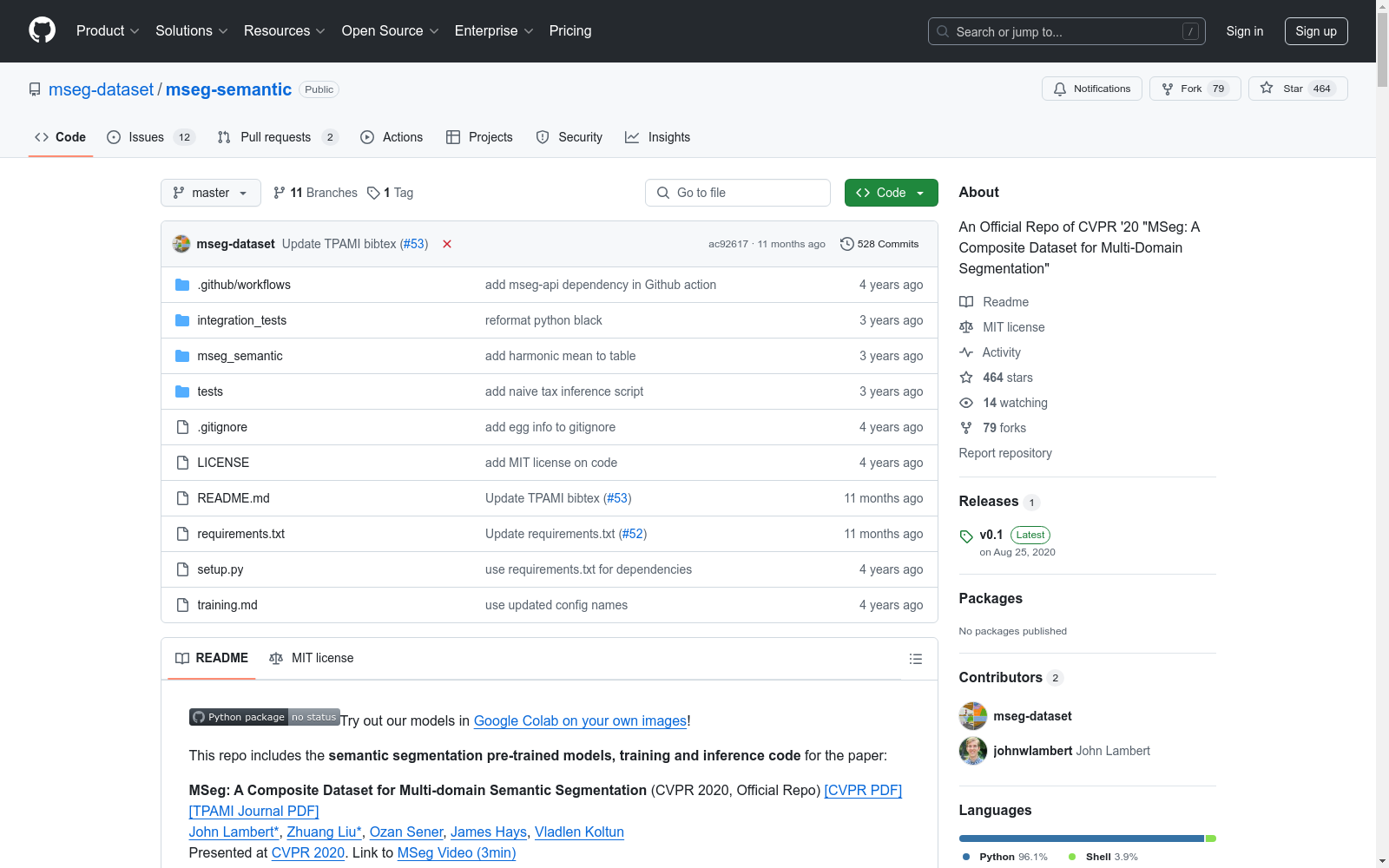
Task: Click the star icon beside 464 stars
Action: (966, 378)
